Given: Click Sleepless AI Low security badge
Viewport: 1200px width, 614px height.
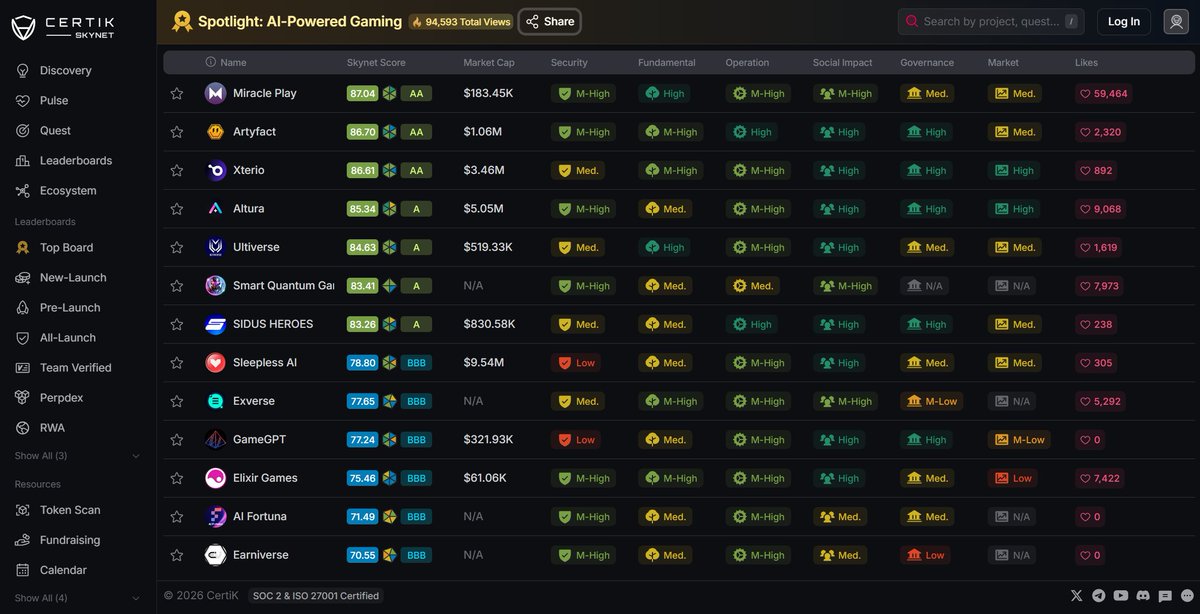Looking at the screenshot, I should [577, 363].
